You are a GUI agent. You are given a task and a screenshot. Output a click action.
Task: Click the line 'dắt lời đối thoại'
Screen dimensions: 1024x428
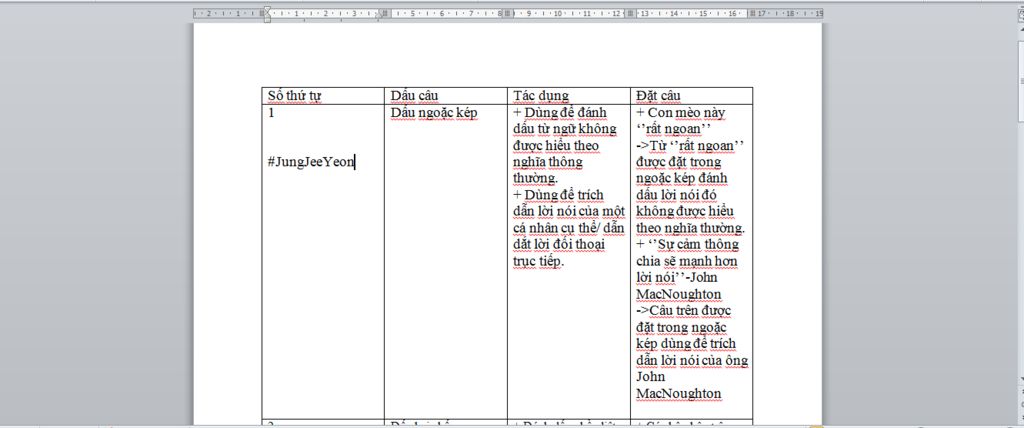[x=559, y=244]
